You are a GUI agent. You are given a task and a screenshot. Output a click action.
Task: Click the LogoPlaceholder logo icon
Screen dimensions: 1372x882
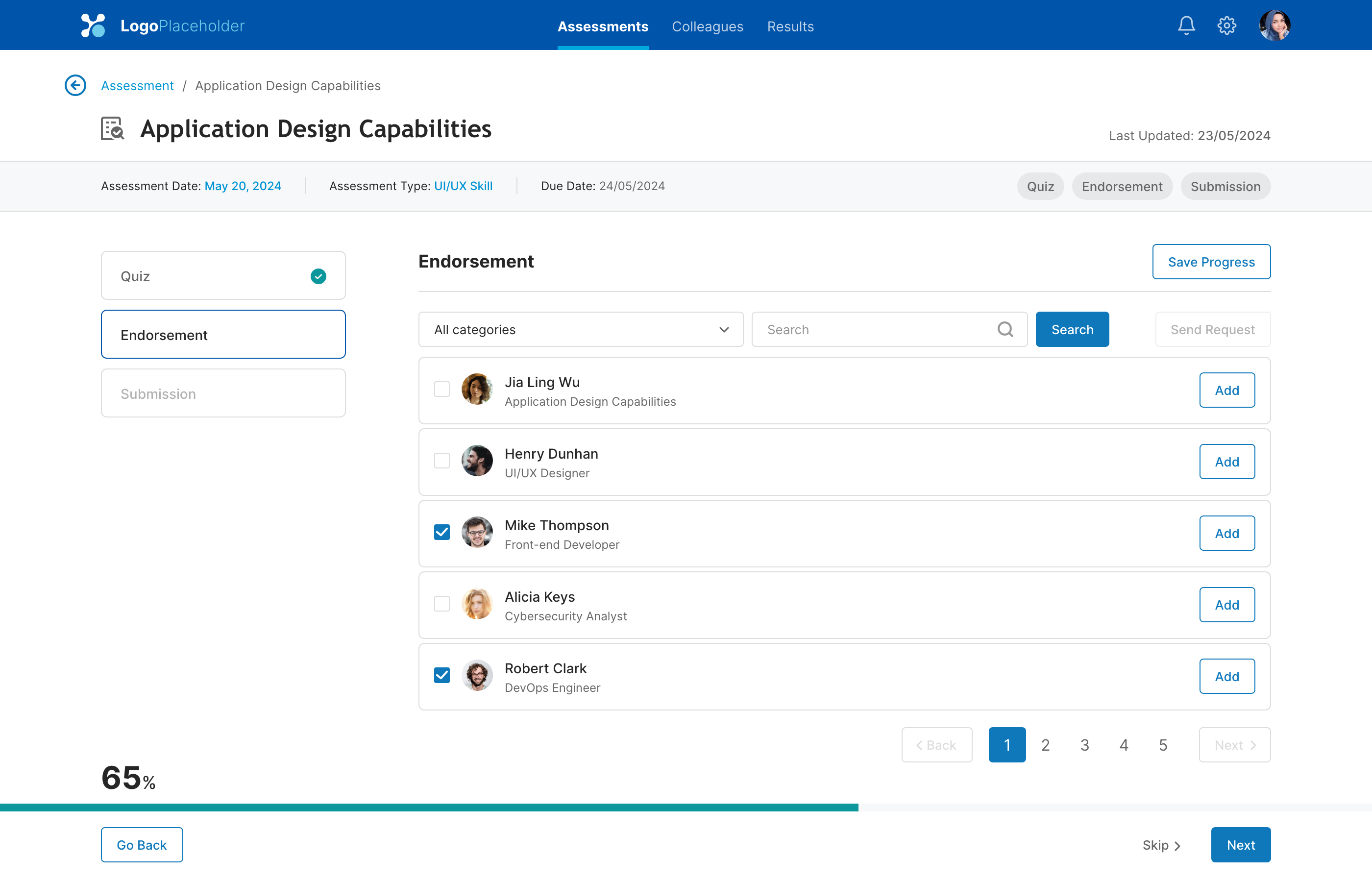tap(93, 26)
